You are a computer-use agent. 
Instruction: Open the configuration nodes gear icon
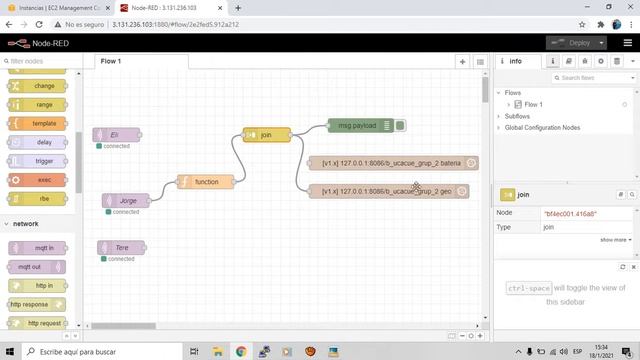tap(601, 61)
